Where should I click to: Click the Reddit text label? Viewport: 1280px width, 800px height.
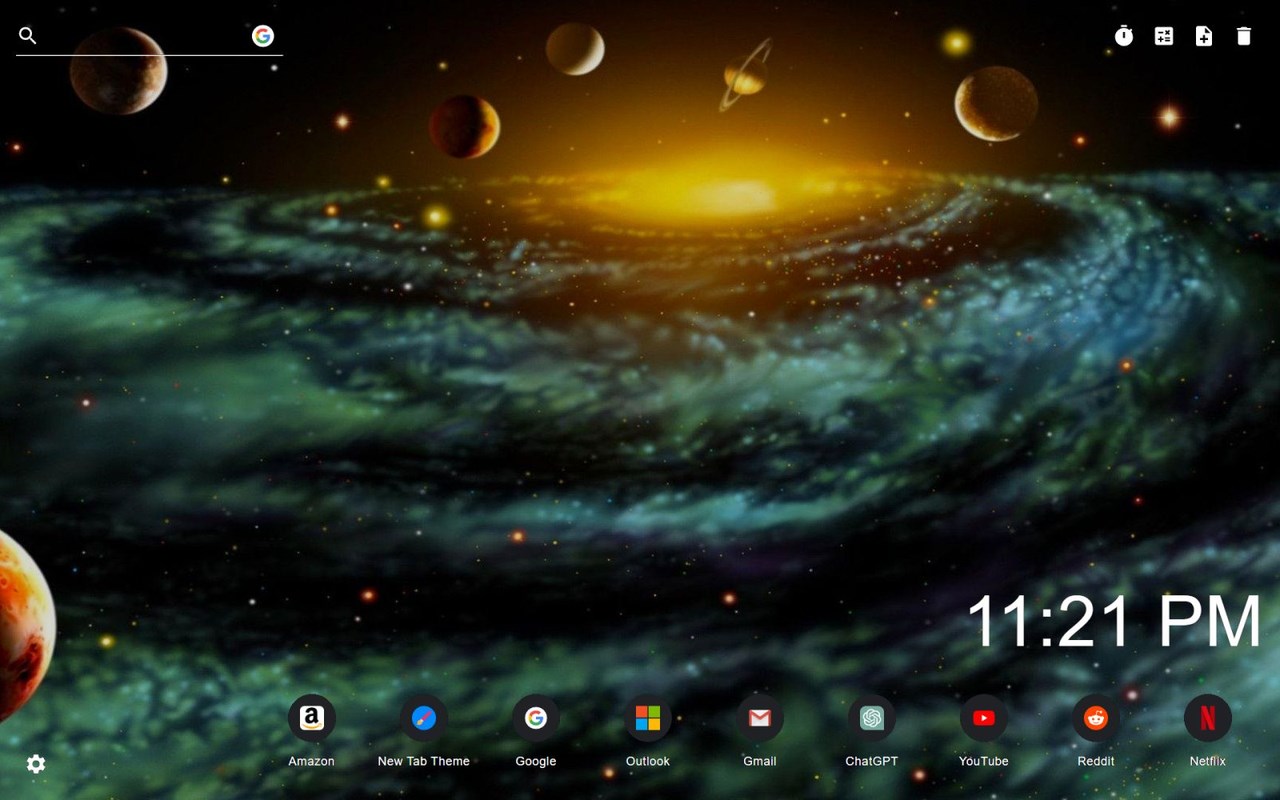(1096, 761)
